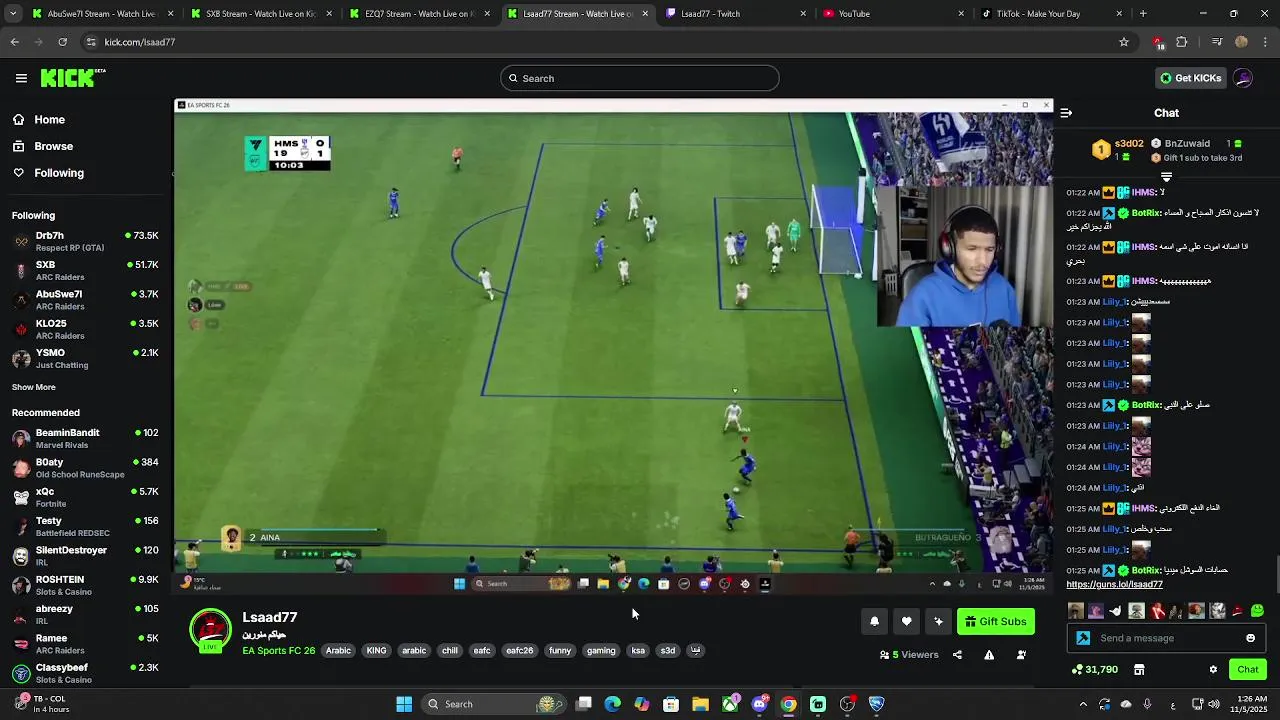This screenshot has height=720, width=1280.
Task: Open the guns.lol/lsaad77 chat link
Action: (x=1114, y=584)
